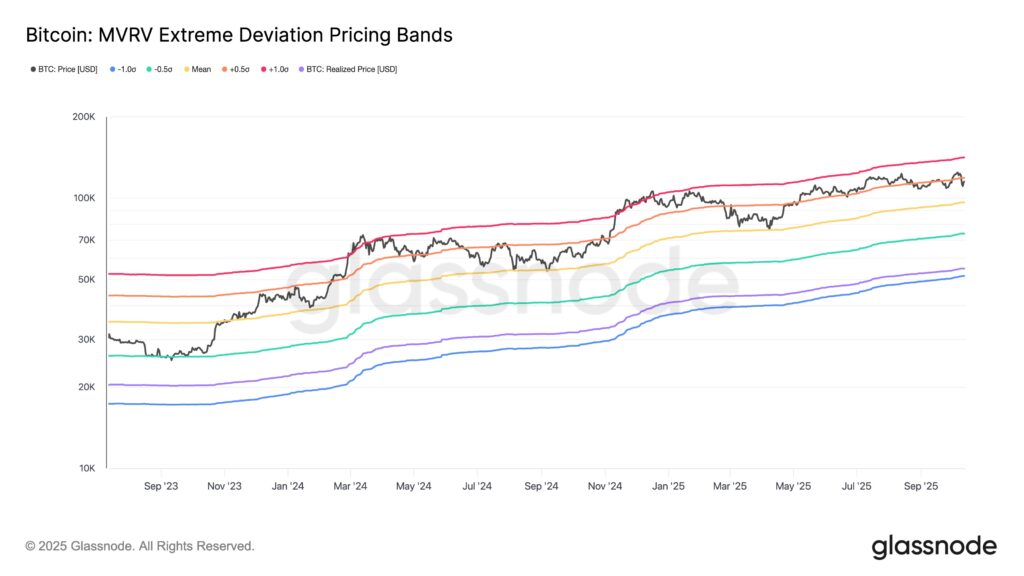Toggle the BTC: Price [USD] series label
Screen dimensions: 1024x576
(69, 69)
